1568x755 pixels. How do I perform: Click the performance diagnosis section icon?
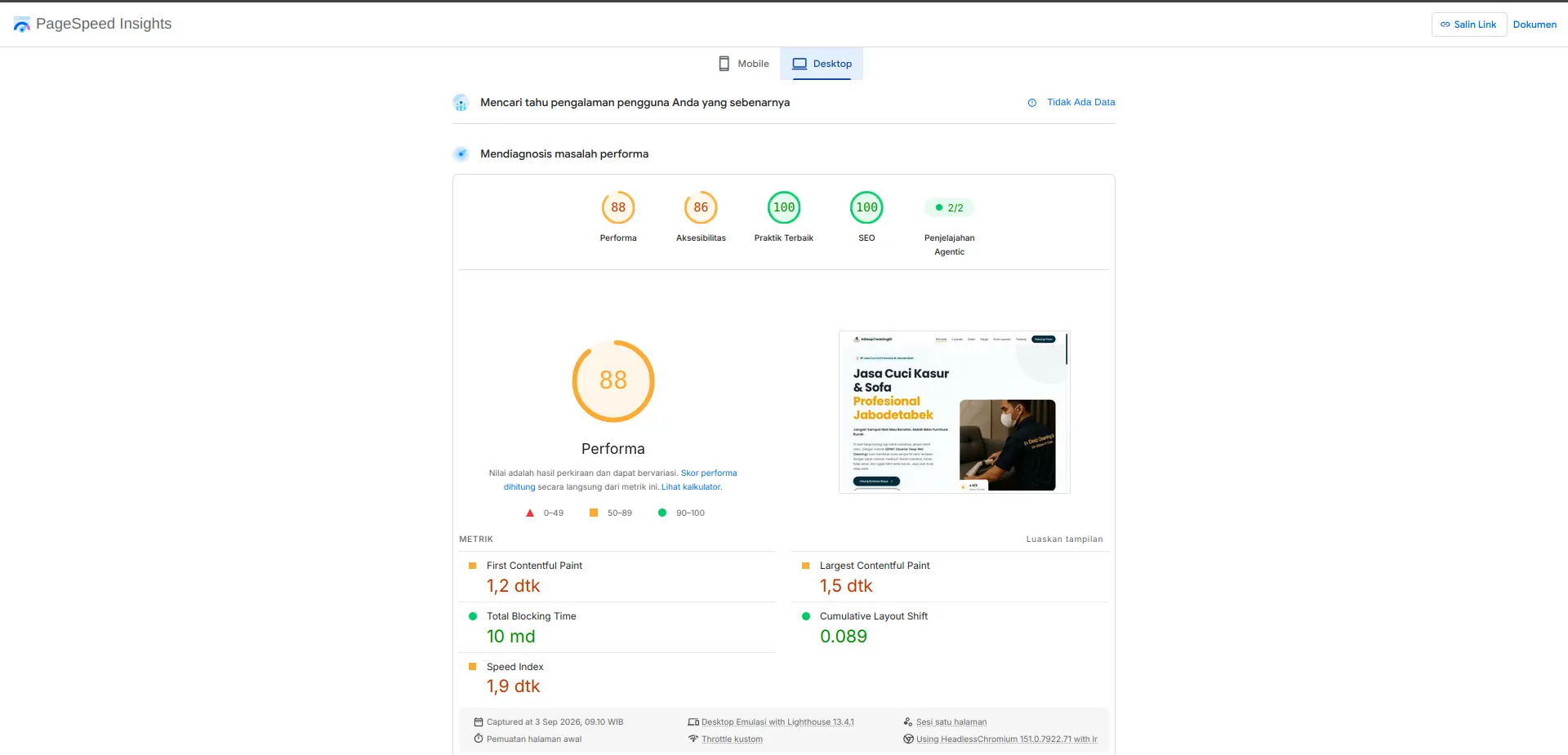coord(461,154)
